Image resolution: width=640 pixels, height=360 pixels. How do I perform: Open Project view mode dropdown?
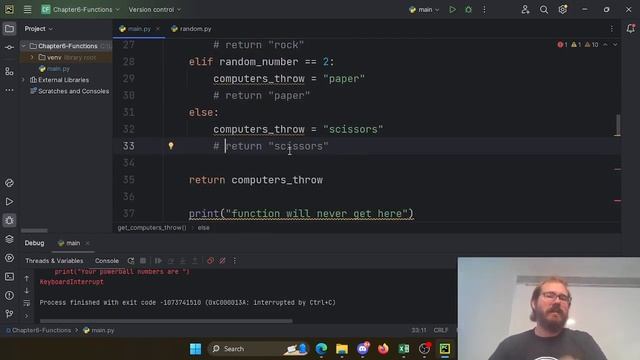coord(39,29)
